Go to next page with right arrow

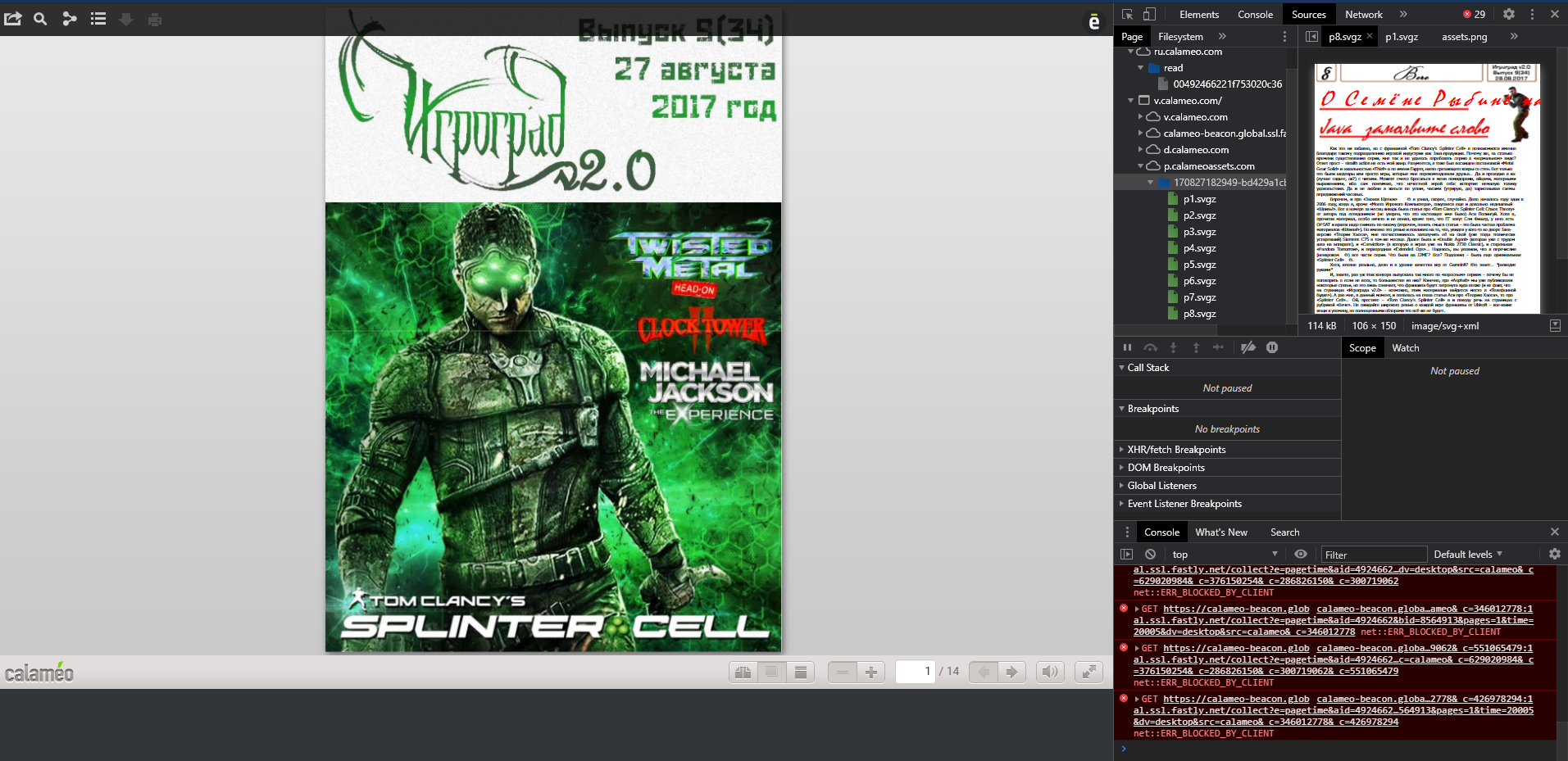(1012, 673)
